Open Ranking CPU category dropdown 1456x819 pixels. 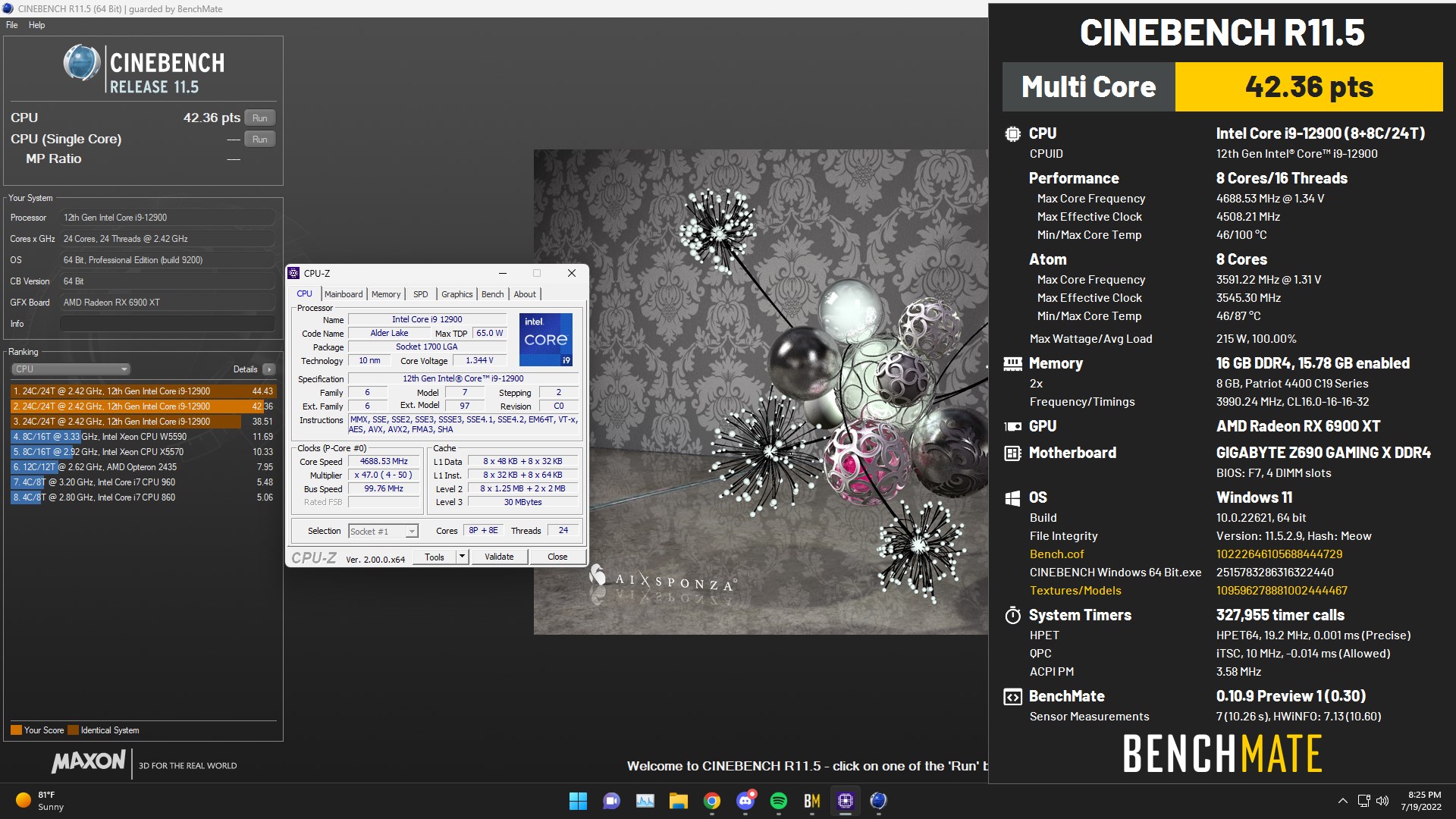point(71,369)
